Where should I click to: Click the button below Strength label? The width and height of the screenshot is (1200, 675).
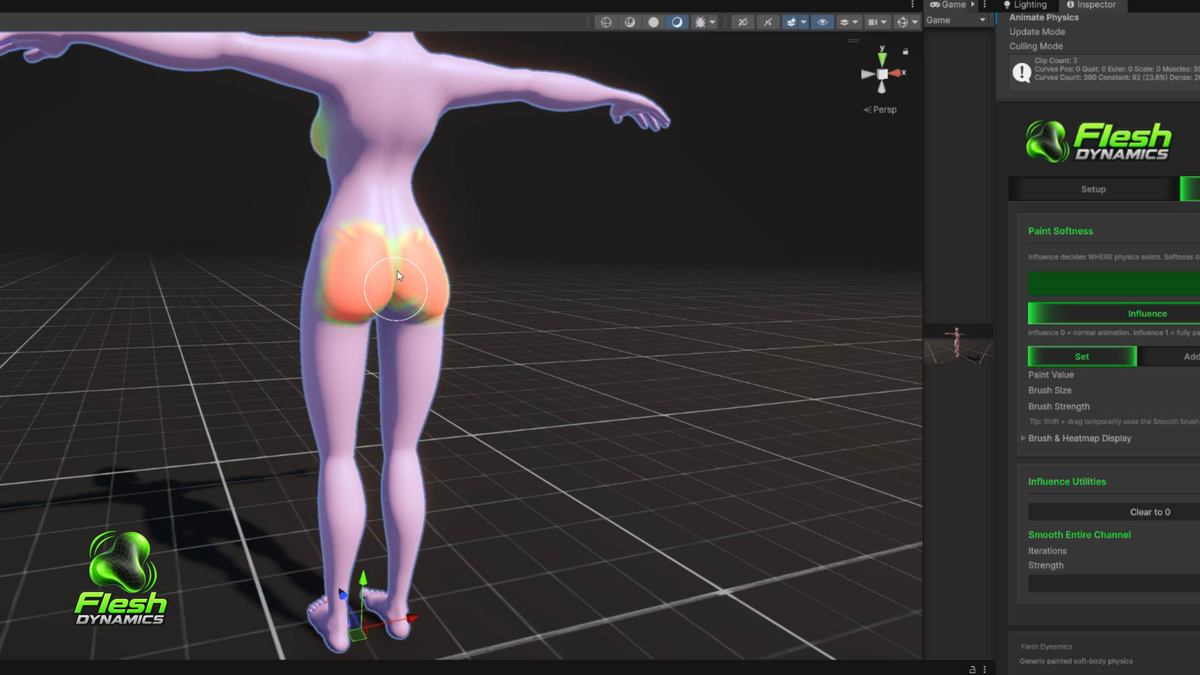pos(1114,583)
